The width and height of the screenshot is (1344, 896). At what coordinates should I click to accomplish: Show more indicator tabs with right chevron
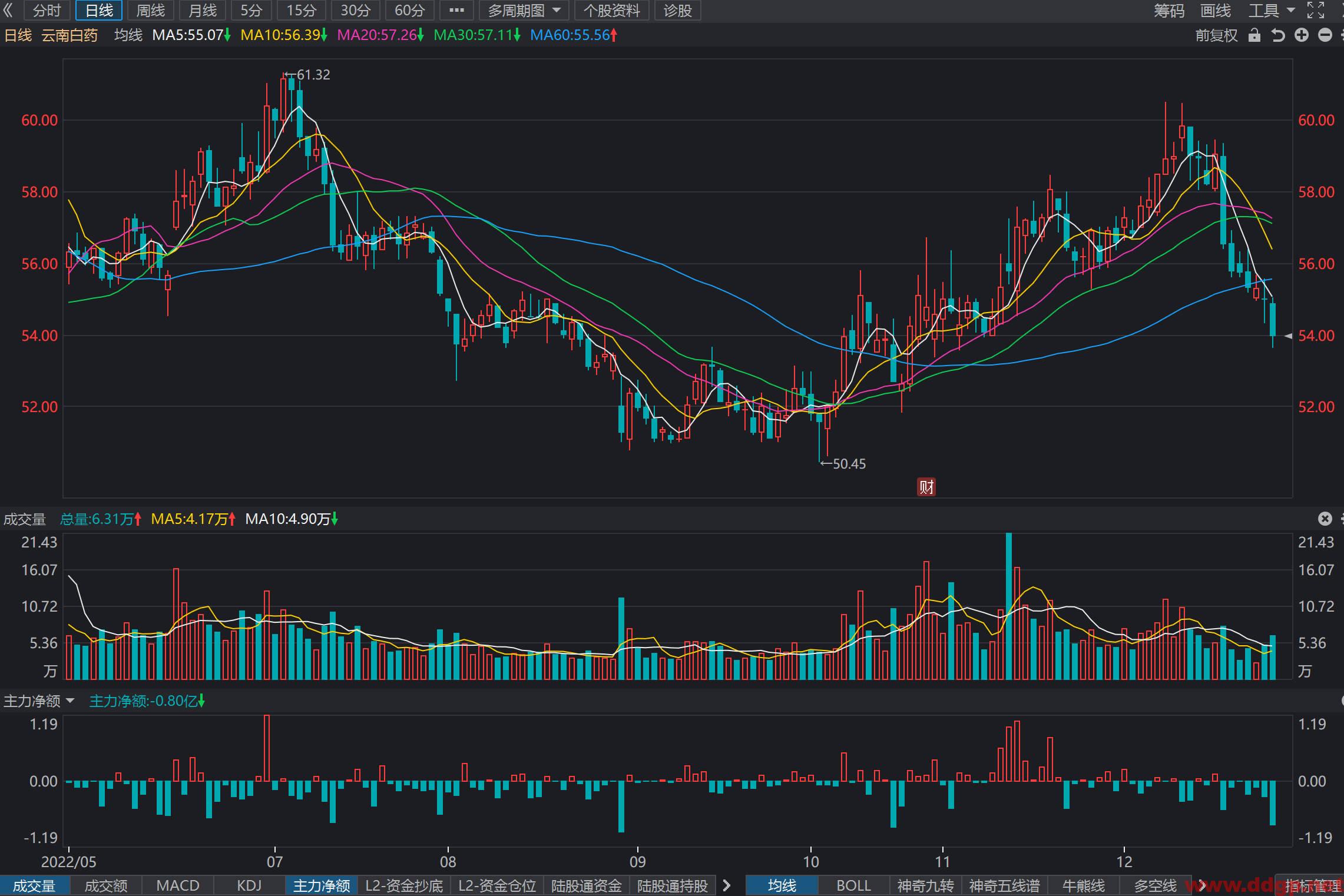(x=726, y=885)
